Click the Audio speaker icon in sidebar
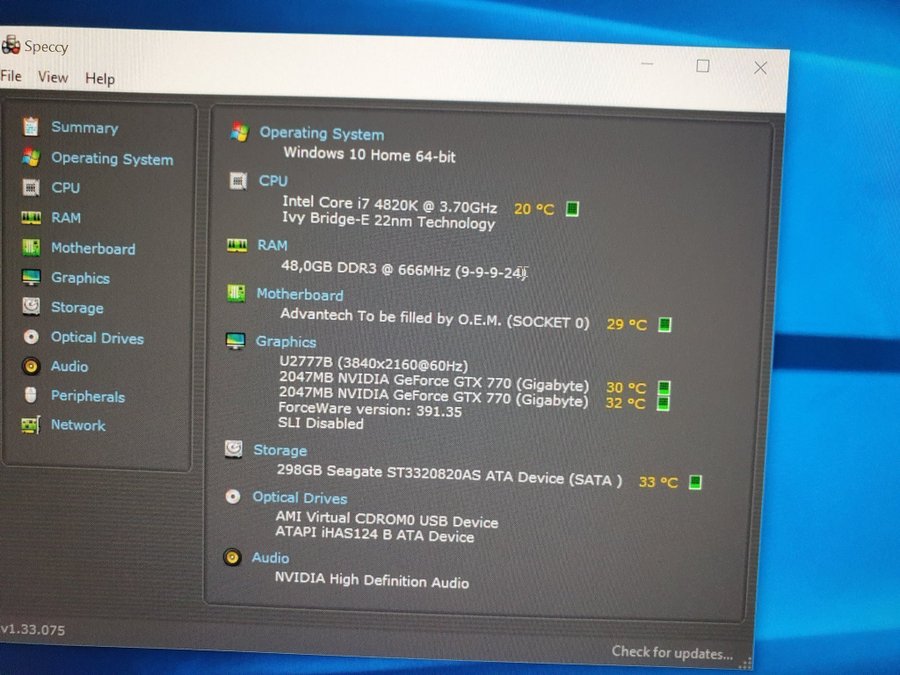900x675 pixels. [x=31, y=366]
